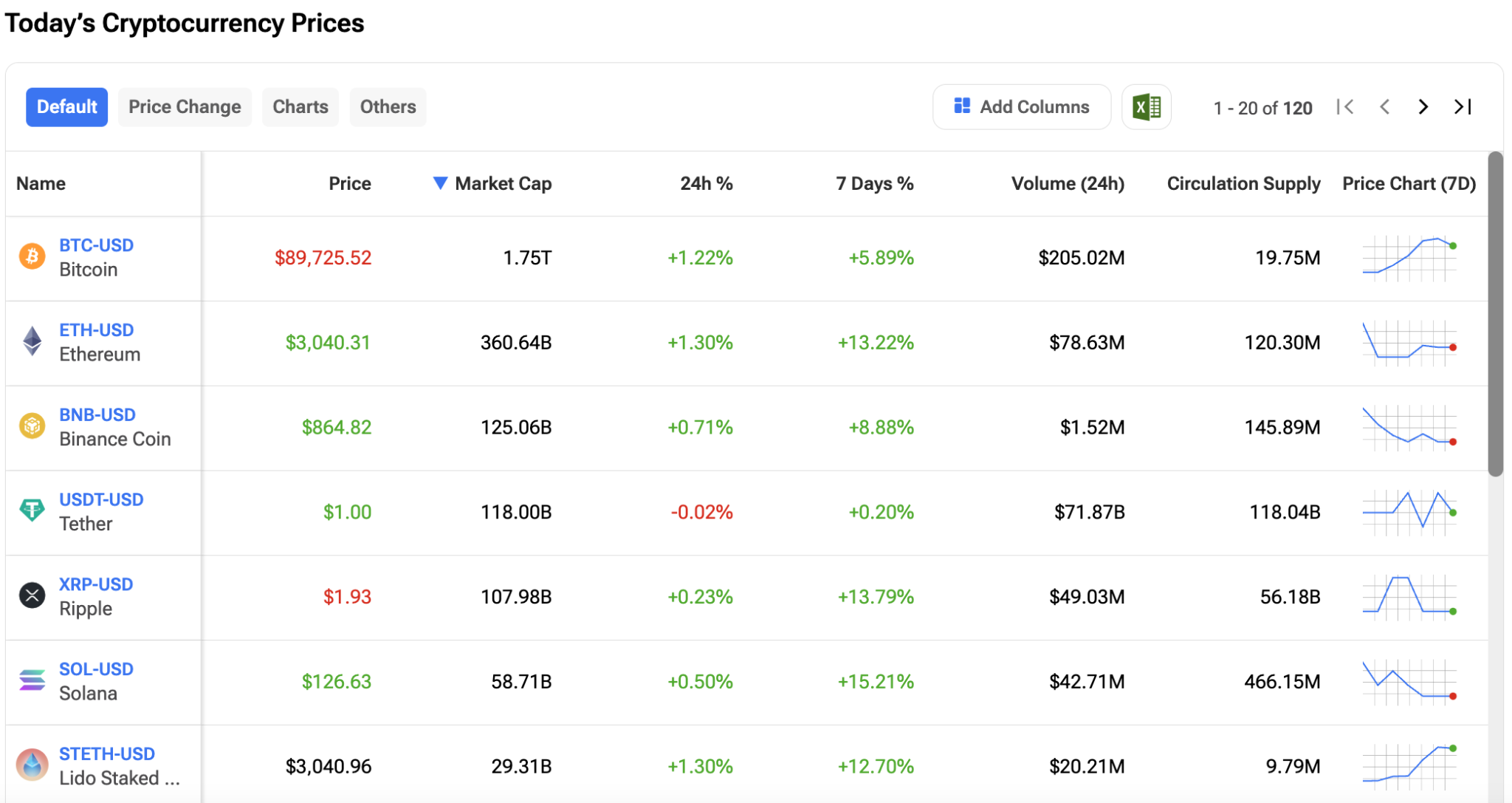
Task: Click the grid icon inside Add Columns
Action: 961,106
